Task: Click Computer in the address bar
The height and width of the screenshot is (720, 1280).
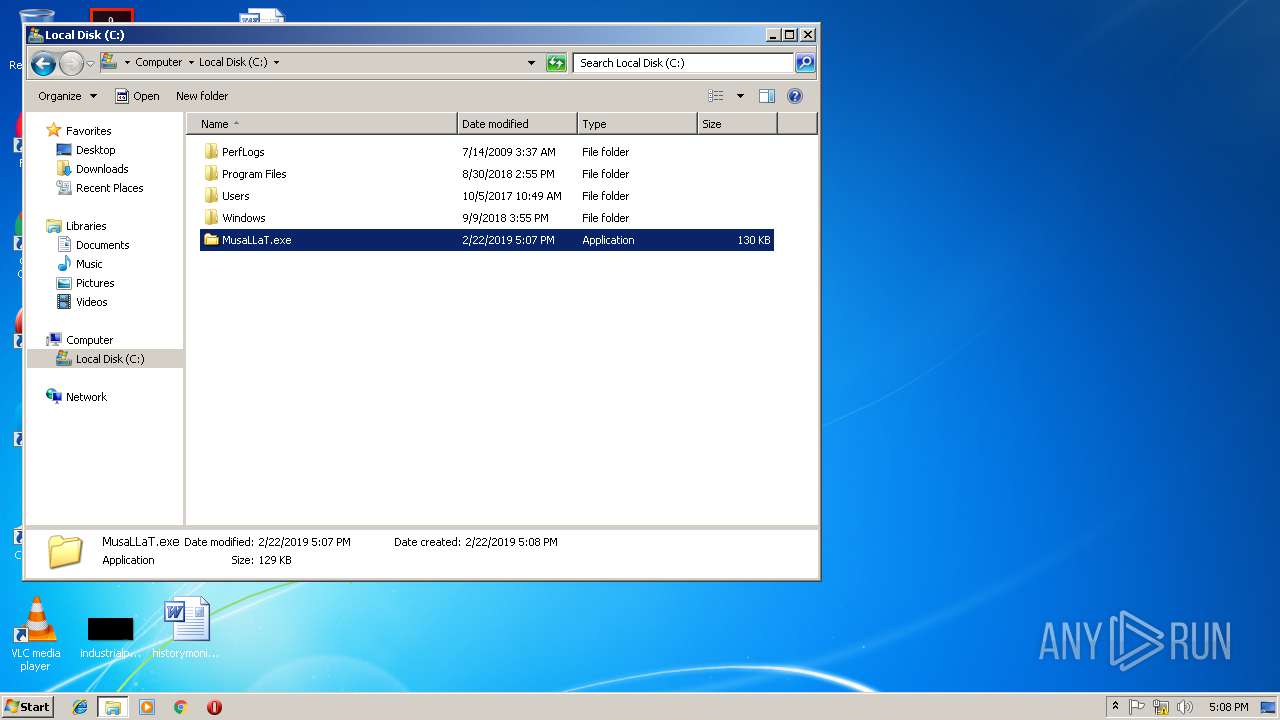Action: pos(159,62)
